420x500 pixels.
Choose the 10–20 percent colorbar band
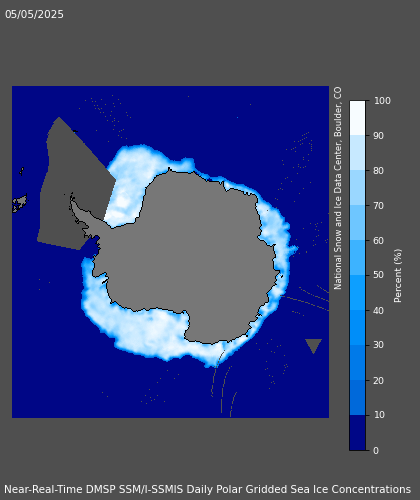(357, 397)
